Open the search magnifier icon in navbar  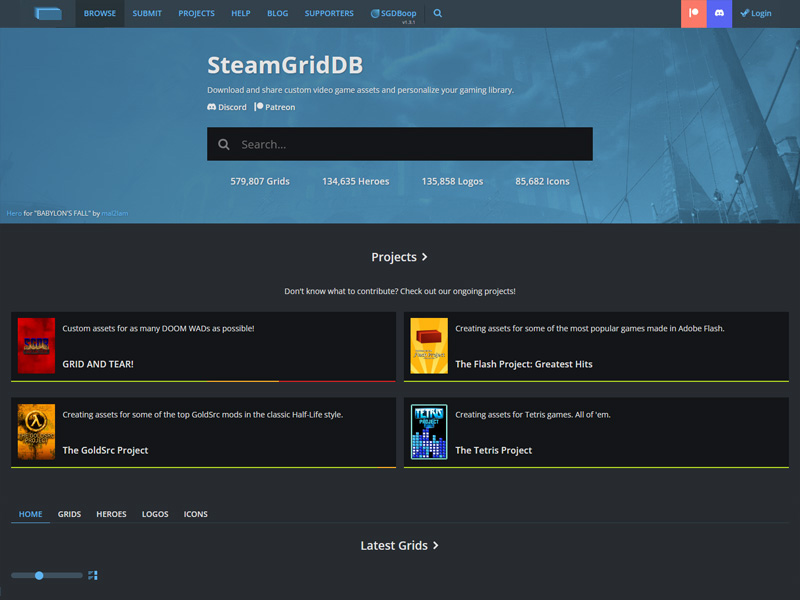tap(438, 14)
